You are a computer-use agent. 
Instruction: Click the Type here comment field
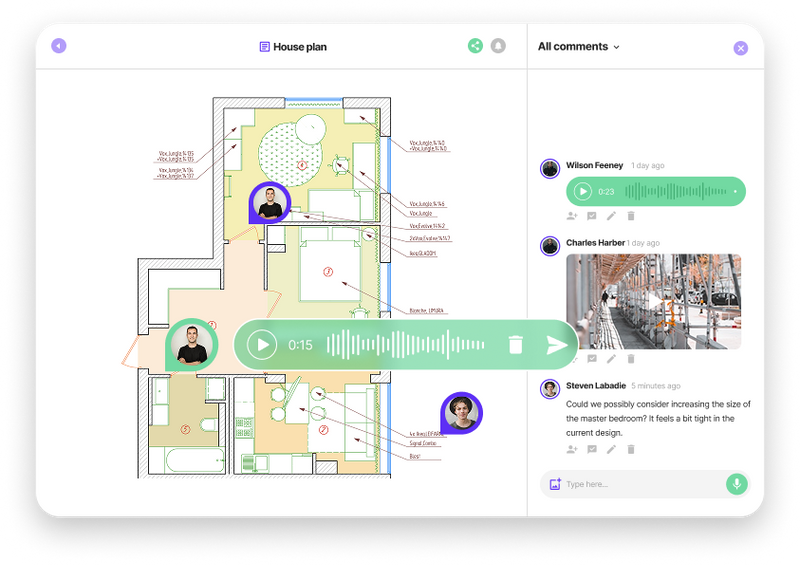coord(643,484)
